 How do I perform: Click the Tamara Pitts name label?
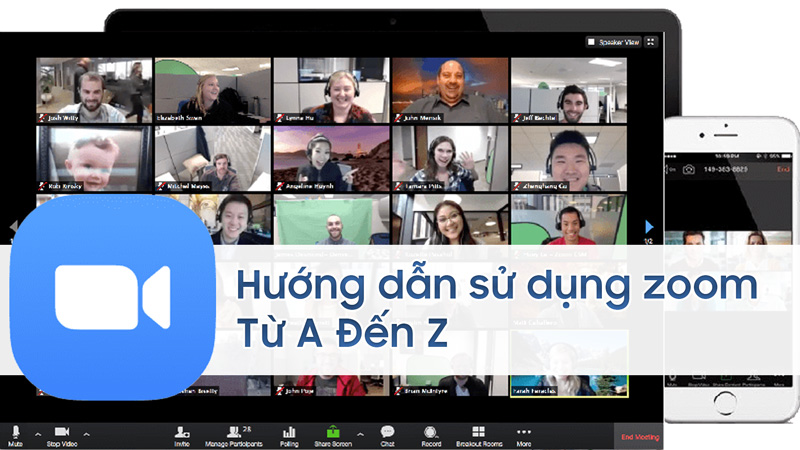[423, 186]
